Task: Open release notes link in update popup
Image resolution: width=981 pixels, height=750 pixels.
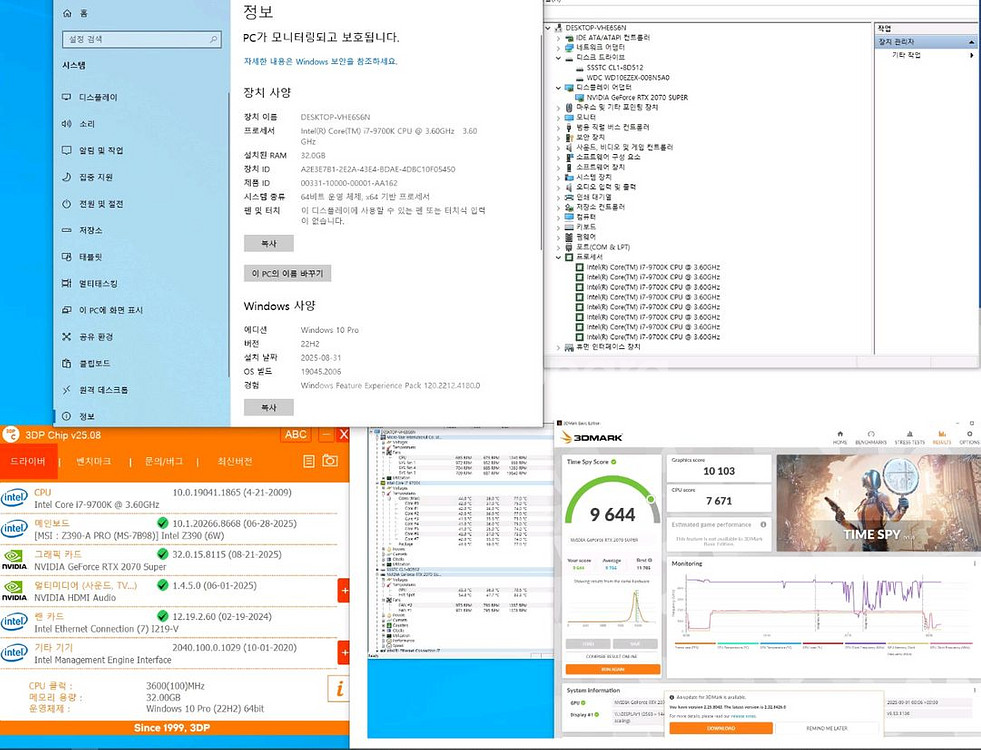Action: pyautogui.click(x=744, y=716)
